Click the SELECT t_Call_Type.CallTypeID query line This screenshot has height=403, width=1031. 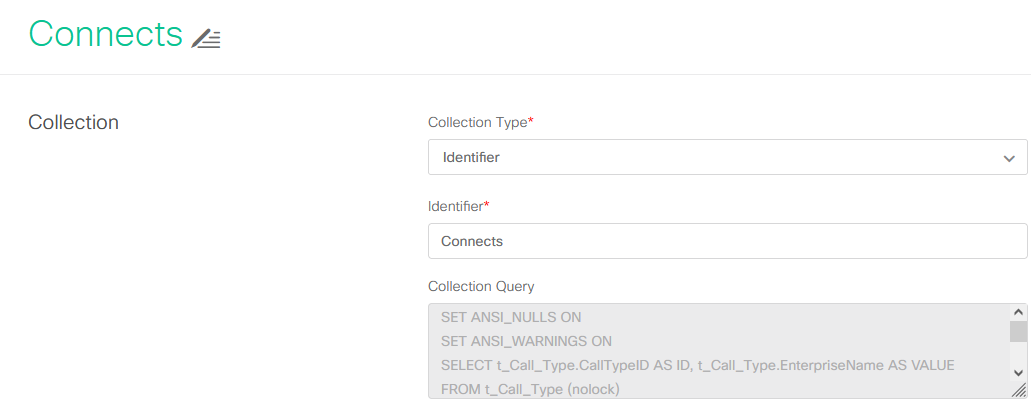pyautogui.click(x=698, y=365)
